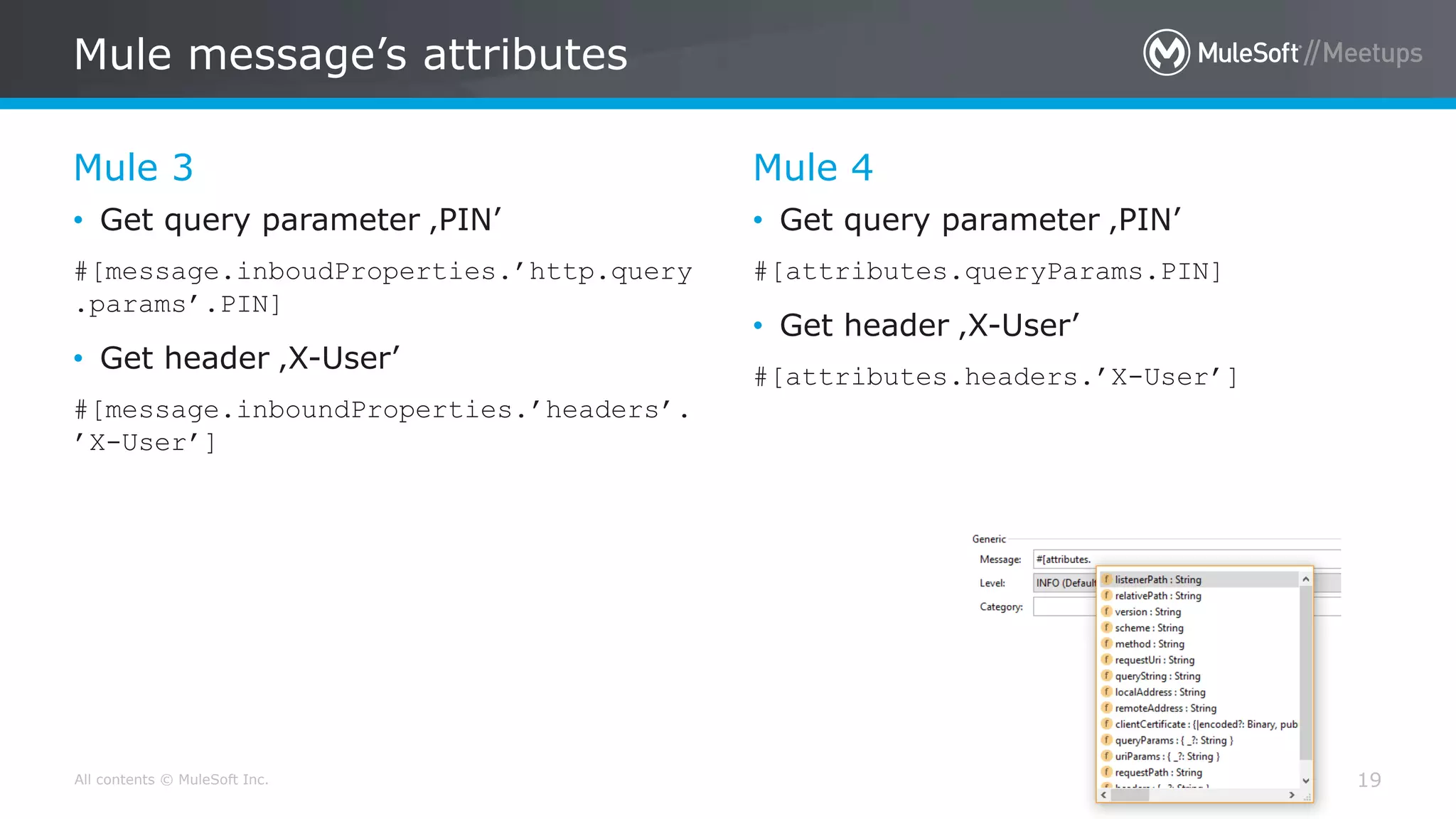The height and width of the screenshot is (819, 1456).
Task: Click the field icon beside method
Action: [x=1107, y=643]
